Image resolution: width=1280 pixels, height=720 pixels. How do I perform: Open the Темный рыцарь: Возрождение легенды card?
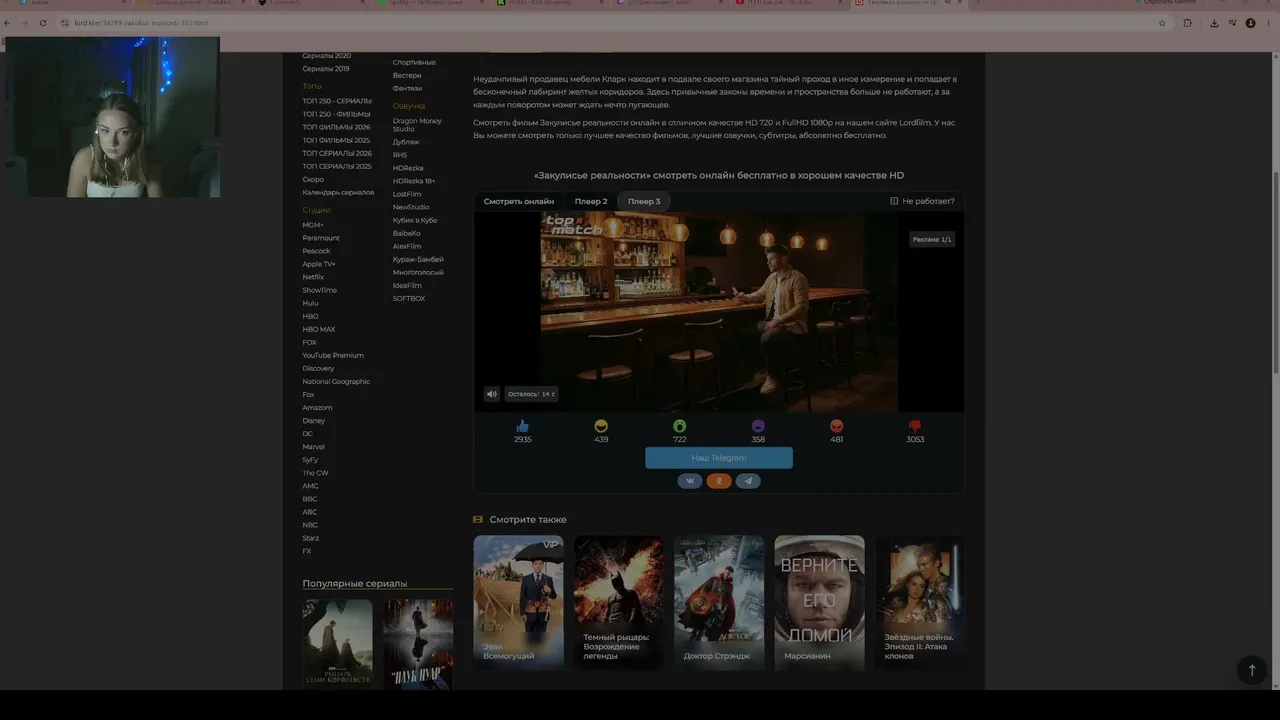point(618,602)
